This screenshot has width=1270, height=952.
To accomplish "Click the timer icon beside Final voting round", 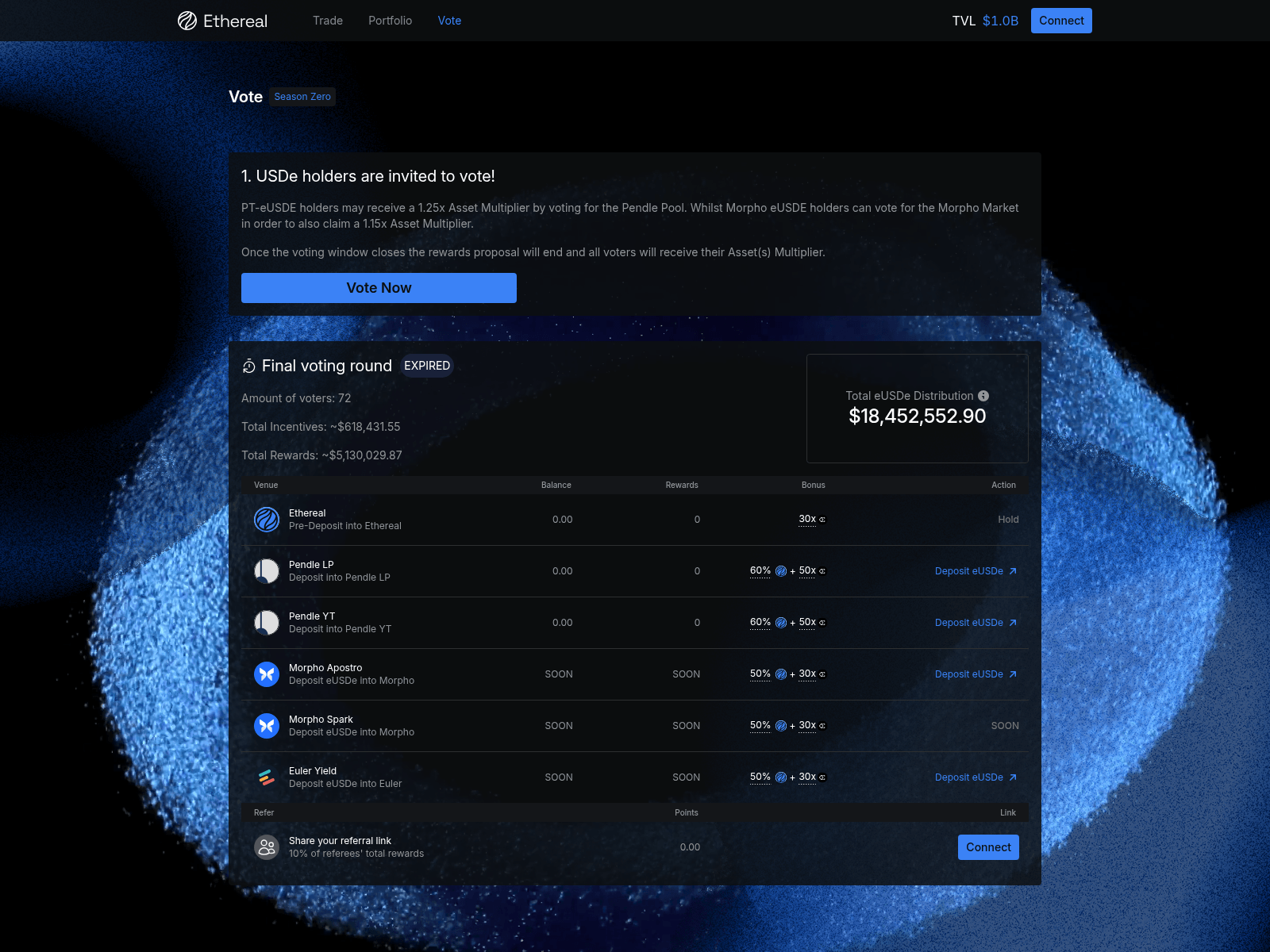I will (x=249, y=366).
